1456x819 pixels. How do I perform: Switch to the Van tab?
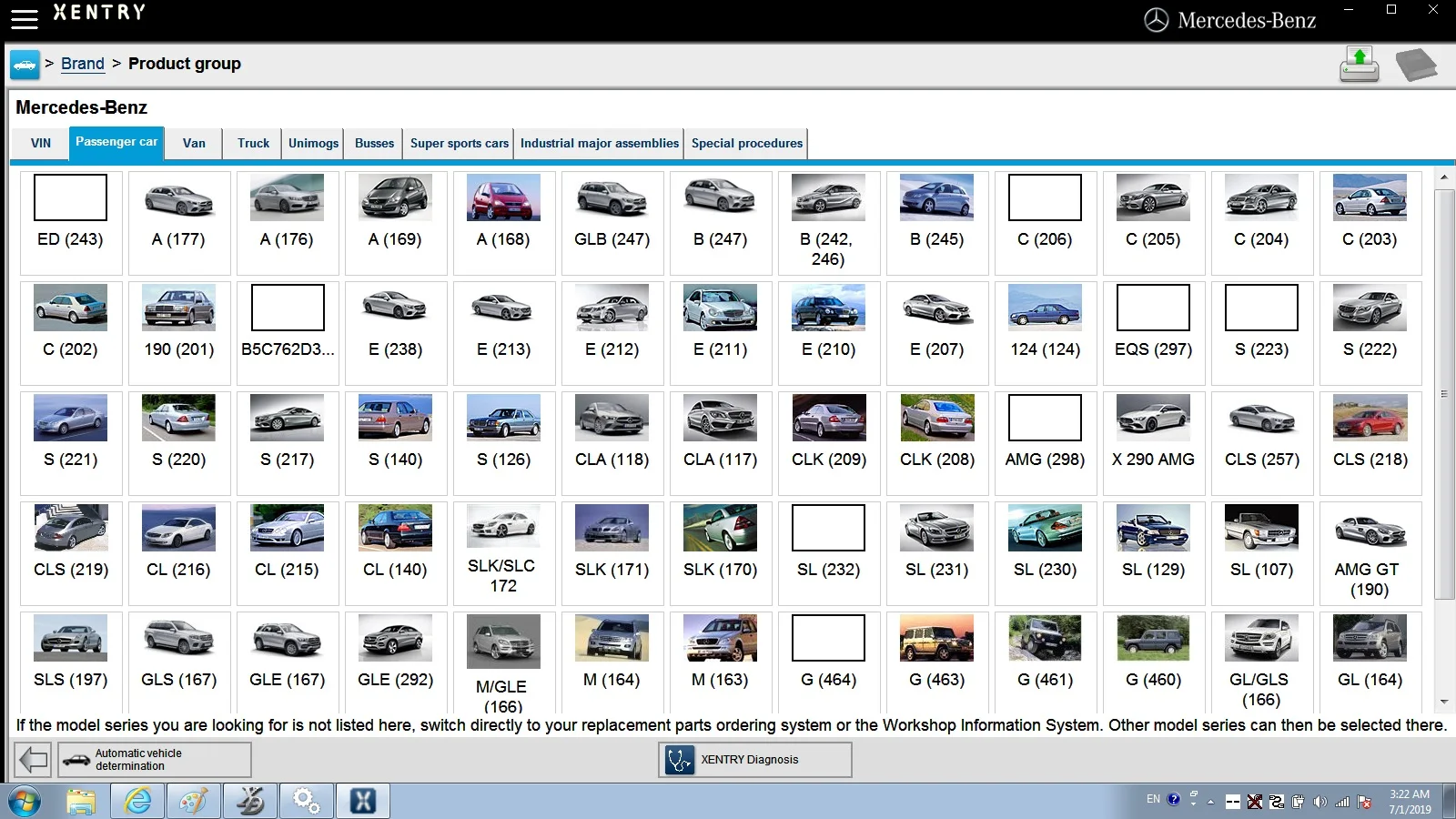click(x=194, y=143)
